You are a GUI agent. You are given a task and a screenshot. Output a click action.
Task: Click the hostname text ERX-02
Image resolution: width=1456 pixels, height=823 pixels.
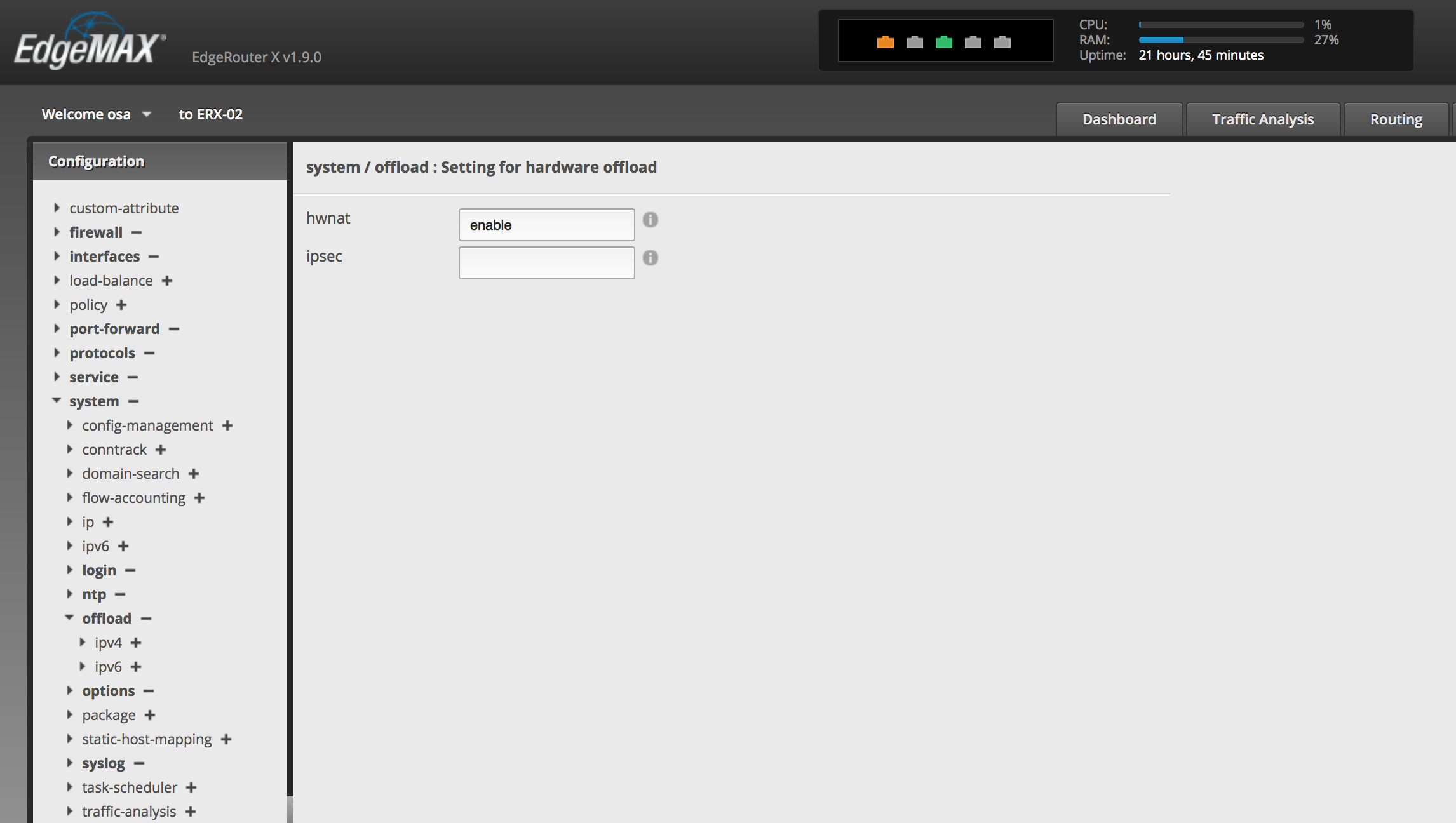tap(220, 114)
